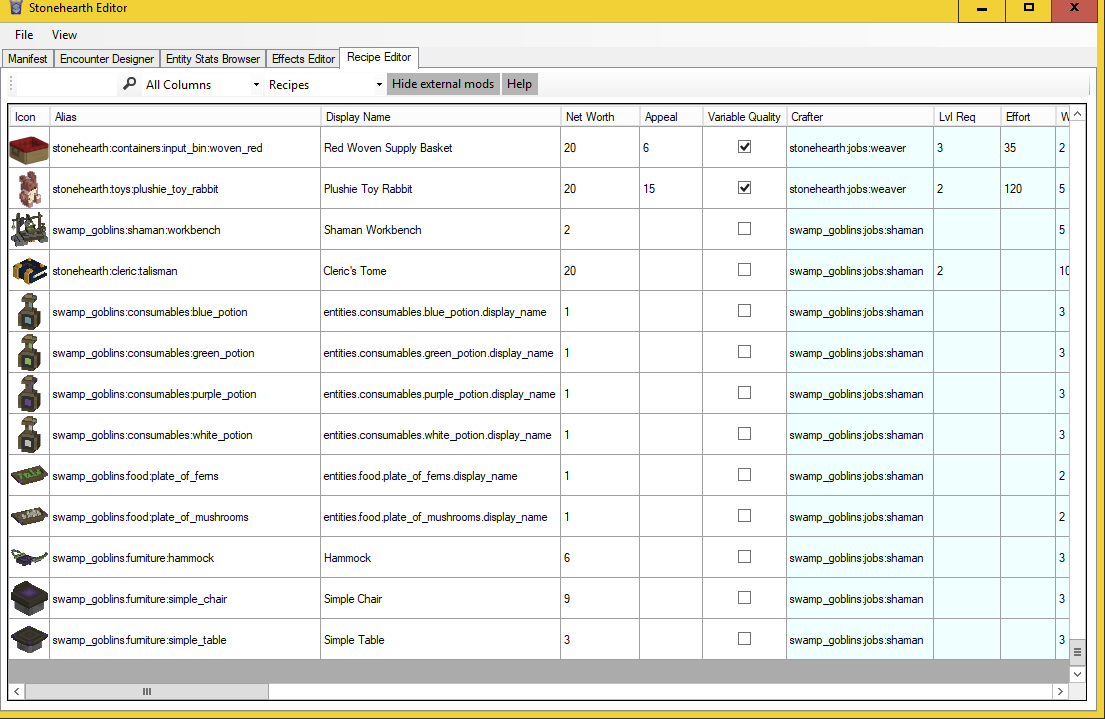The image size is (1105, 719).
Task: Click the Plushie Toy Rabbit icon
Action: coord(29,189)
